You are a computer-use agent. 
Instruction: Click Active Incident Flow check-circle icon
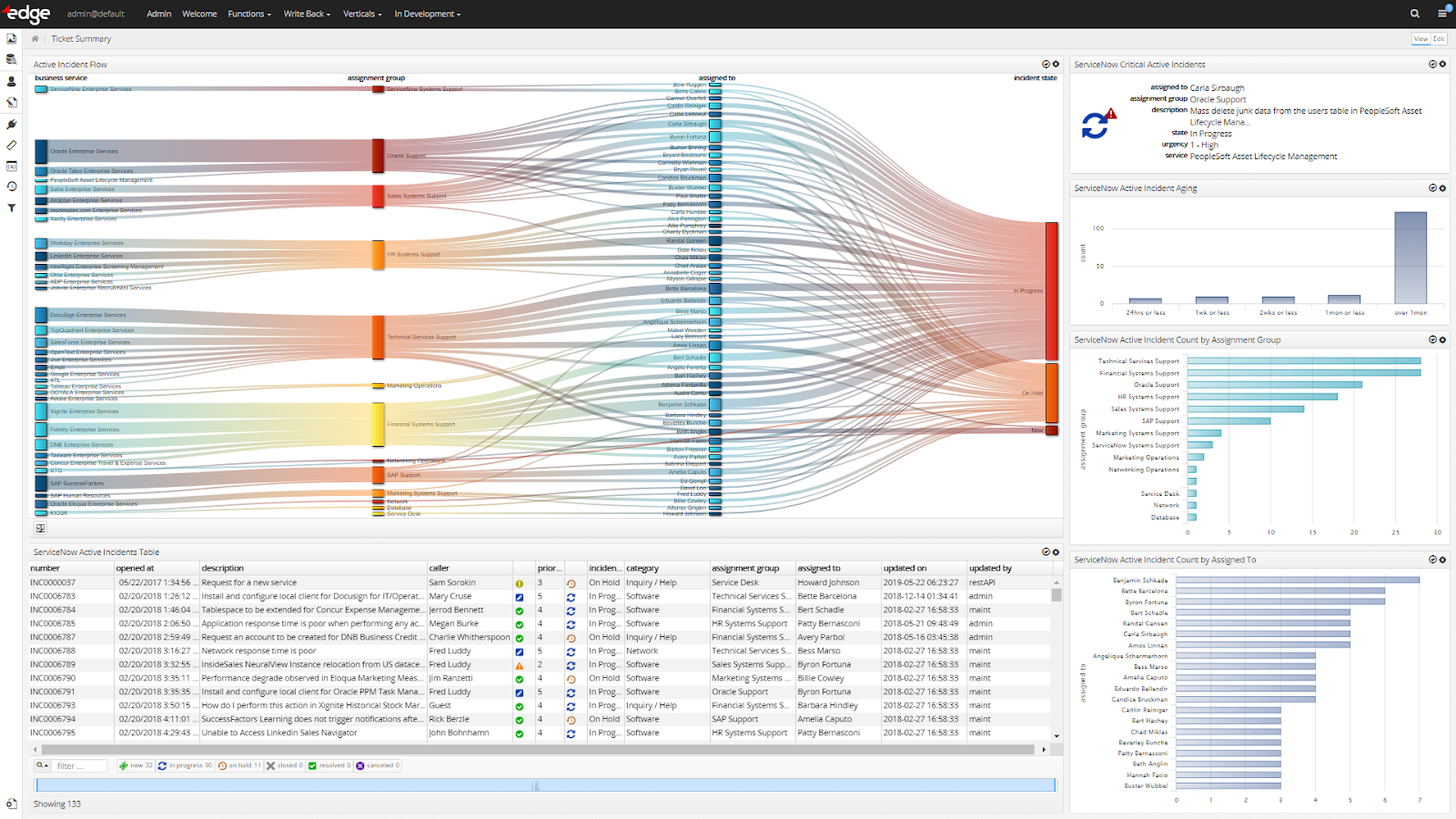coord(1046,65)
